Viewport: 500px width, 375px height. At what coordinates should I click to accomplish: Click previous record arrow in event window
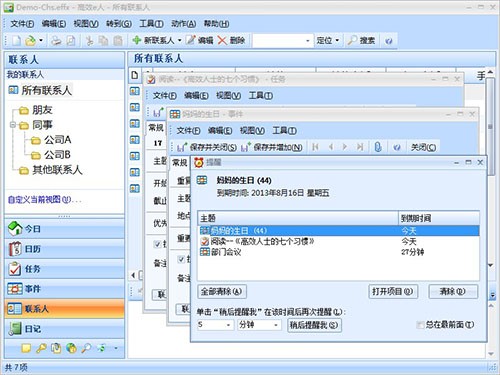[331, 147]
